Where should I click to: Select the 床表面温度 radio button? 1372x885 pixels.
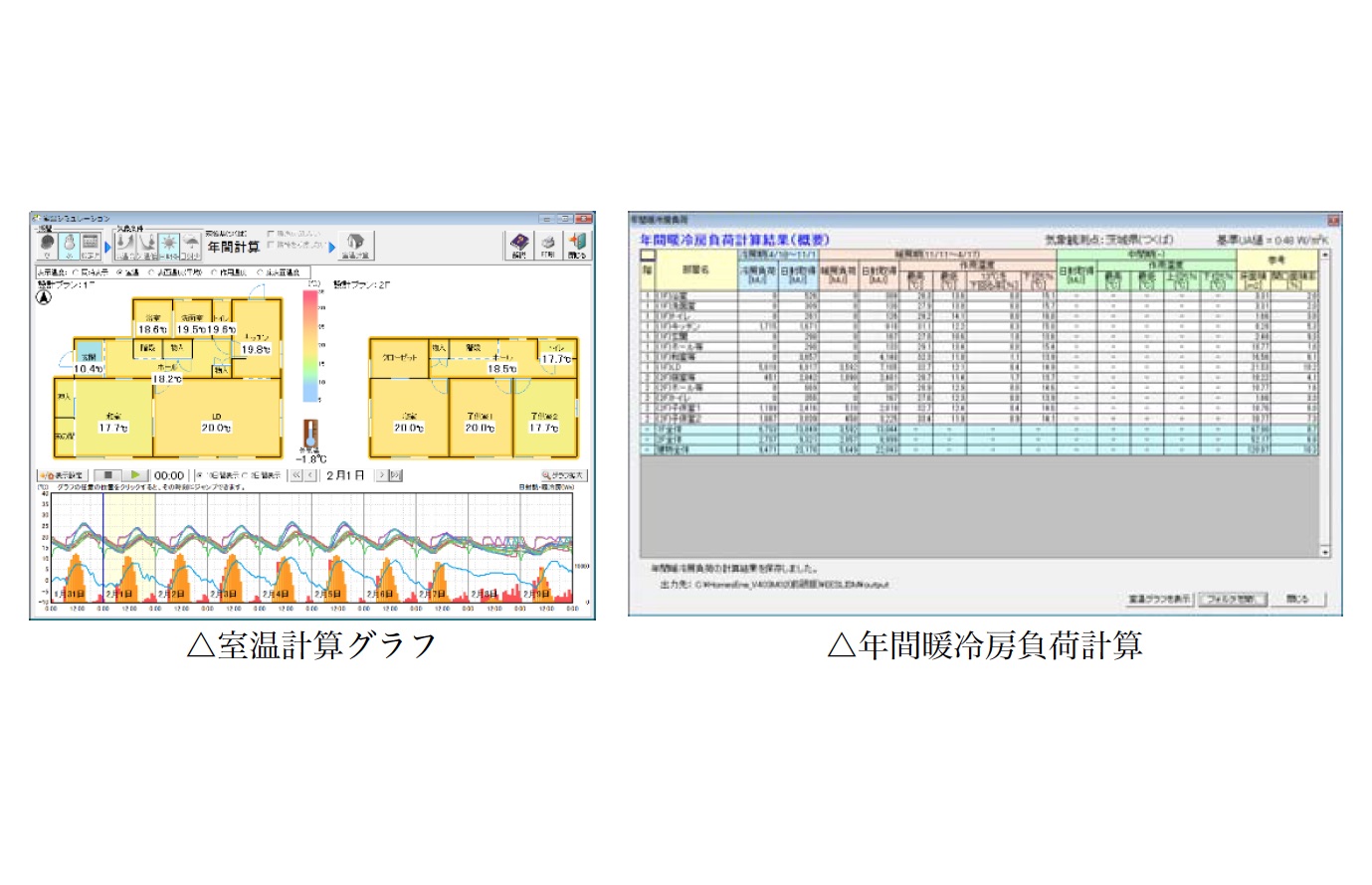click(x=261, y=272)
